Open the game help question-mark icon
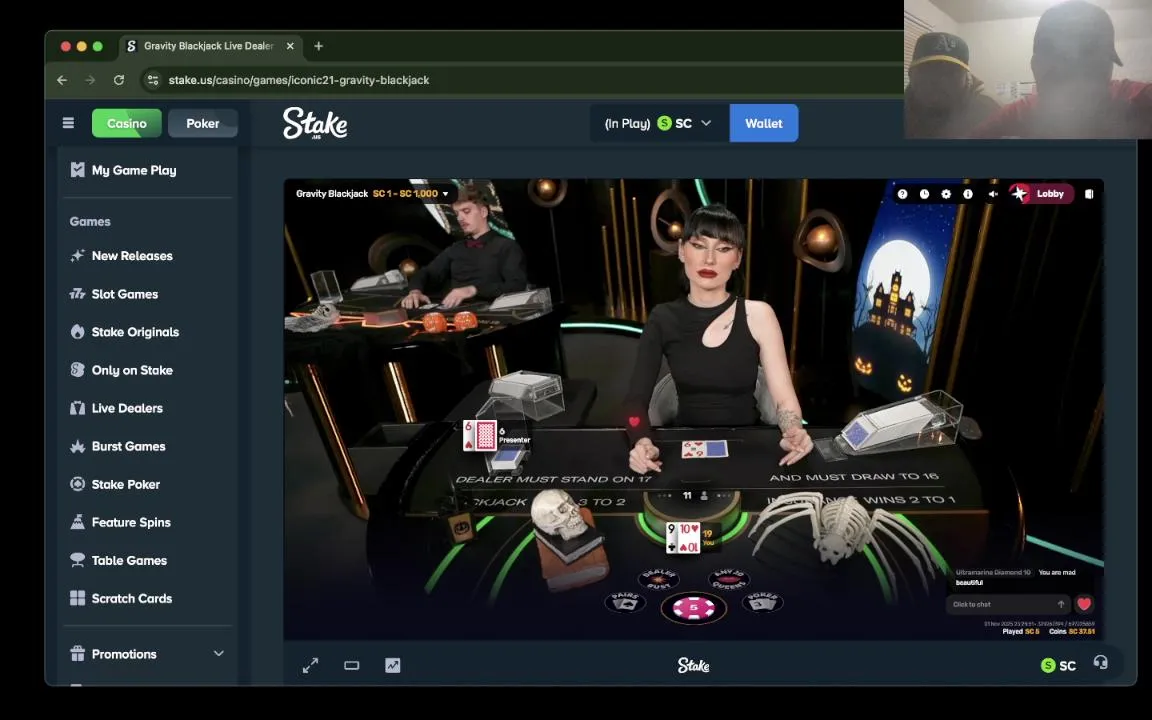Viewport: 1152px width, 720px height. pos(902,194)
